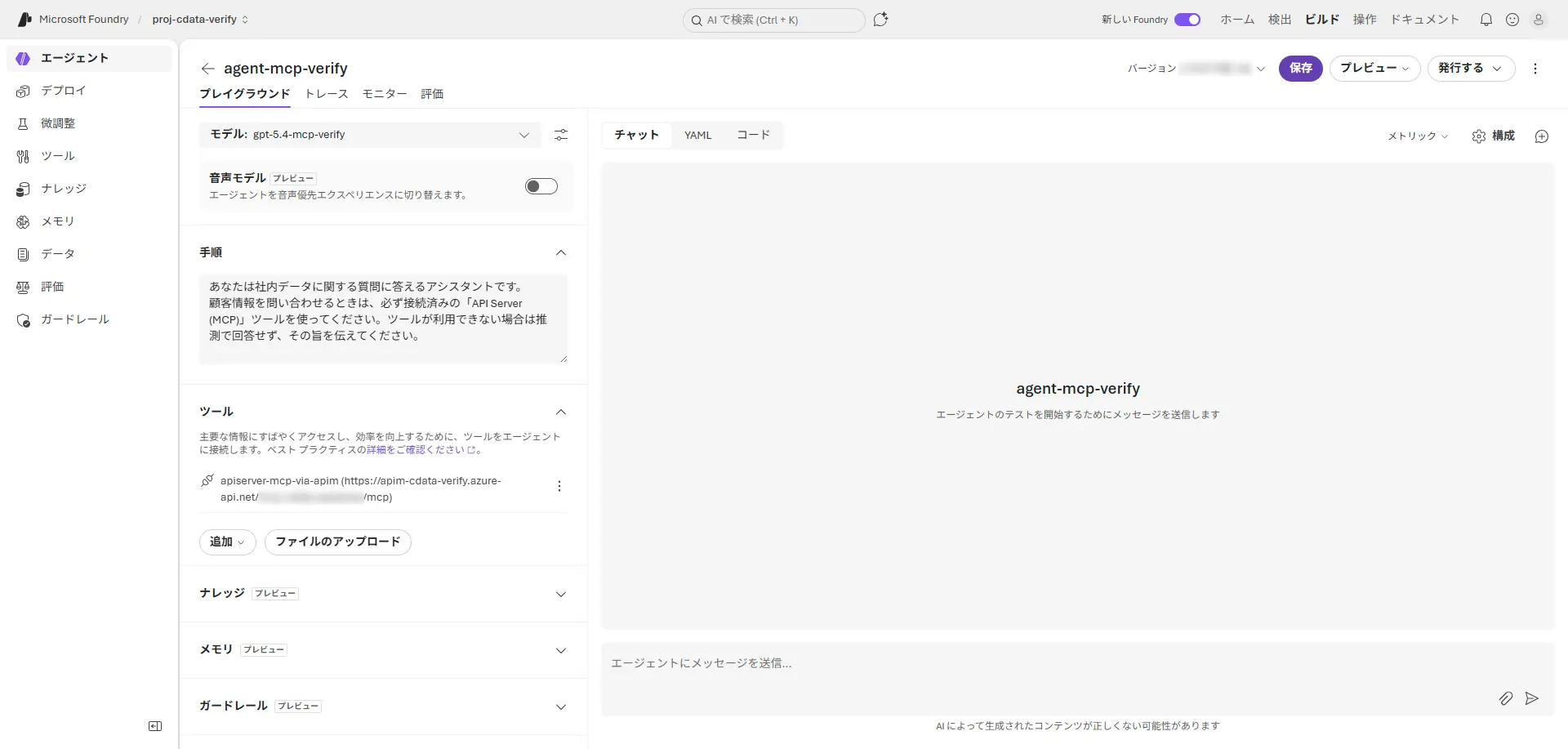Open notifications bell icon
Image resolution: width=1568 pixels, height=749 pixels.
coord(1486,20)
